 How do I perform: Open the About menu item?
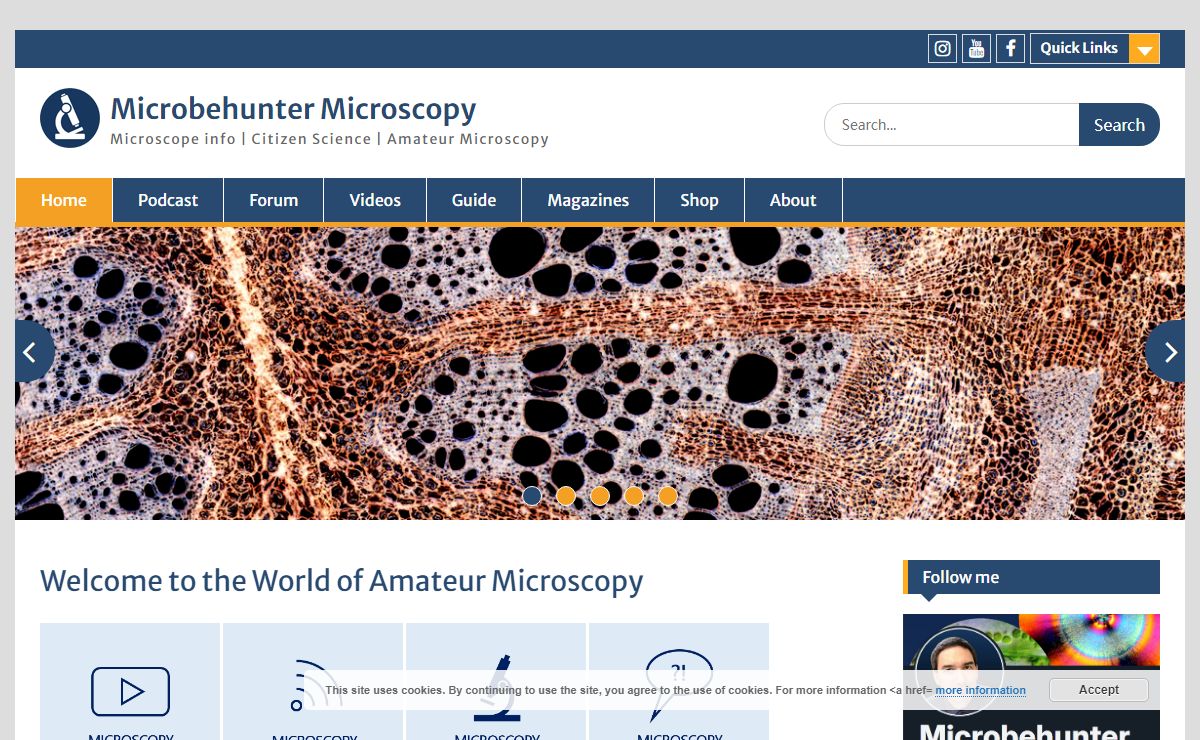(793, 200)
